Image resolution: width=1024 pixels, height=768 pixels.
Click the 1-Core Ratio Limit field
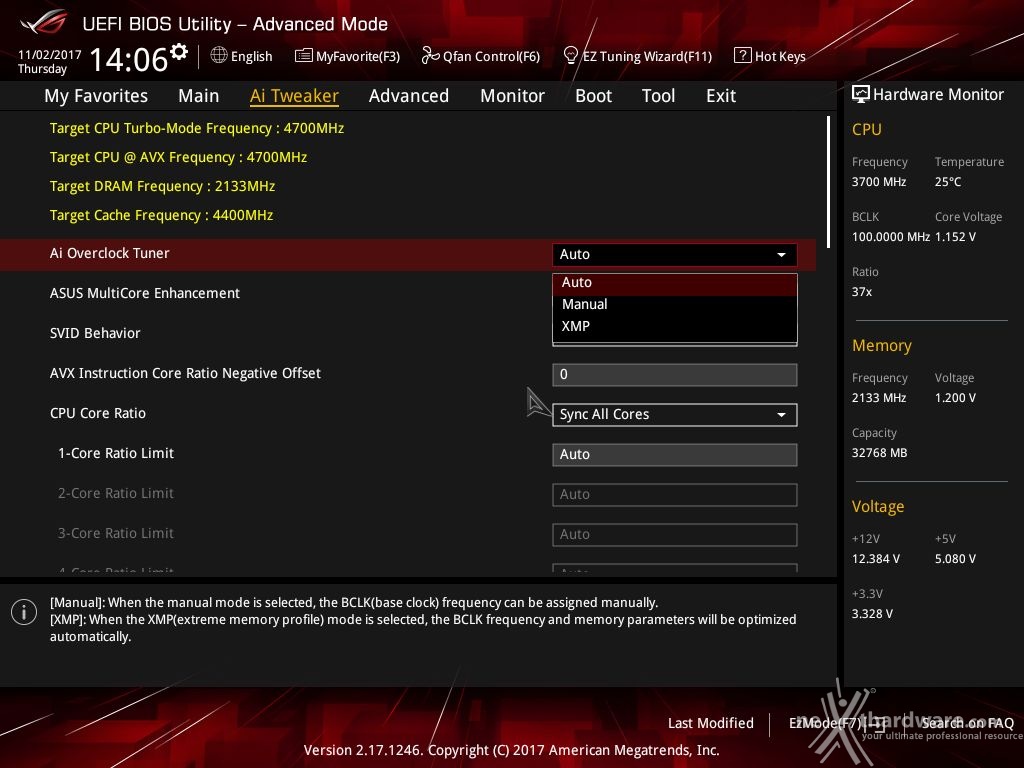[x=675, y=455]
